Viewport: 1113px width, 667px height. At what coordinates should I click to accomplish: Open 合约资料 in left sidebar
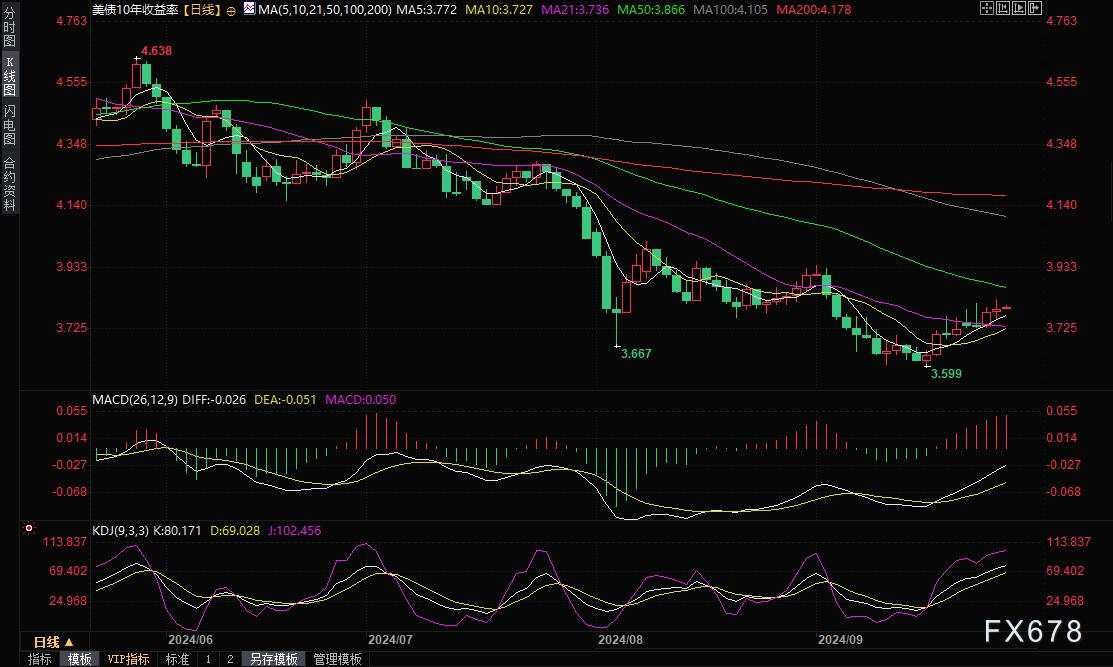click(x=9, y=184)
